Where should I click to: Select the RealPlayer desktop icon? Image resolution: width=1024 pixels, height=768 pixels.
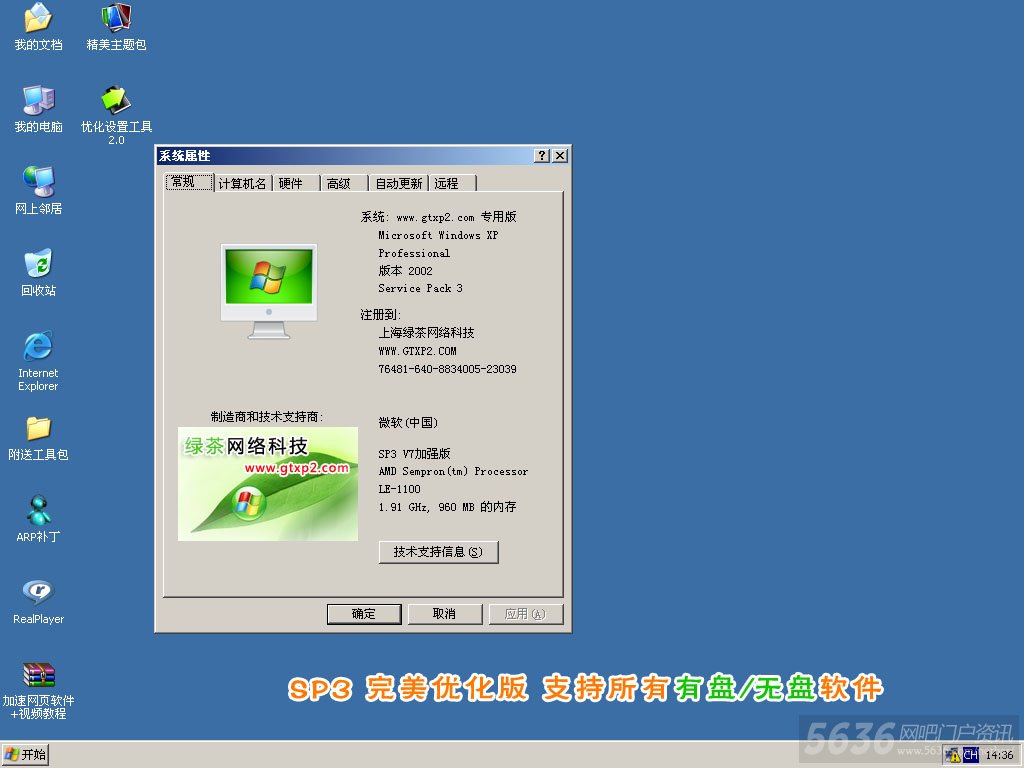pyautogui.click(x=38, y=601)
